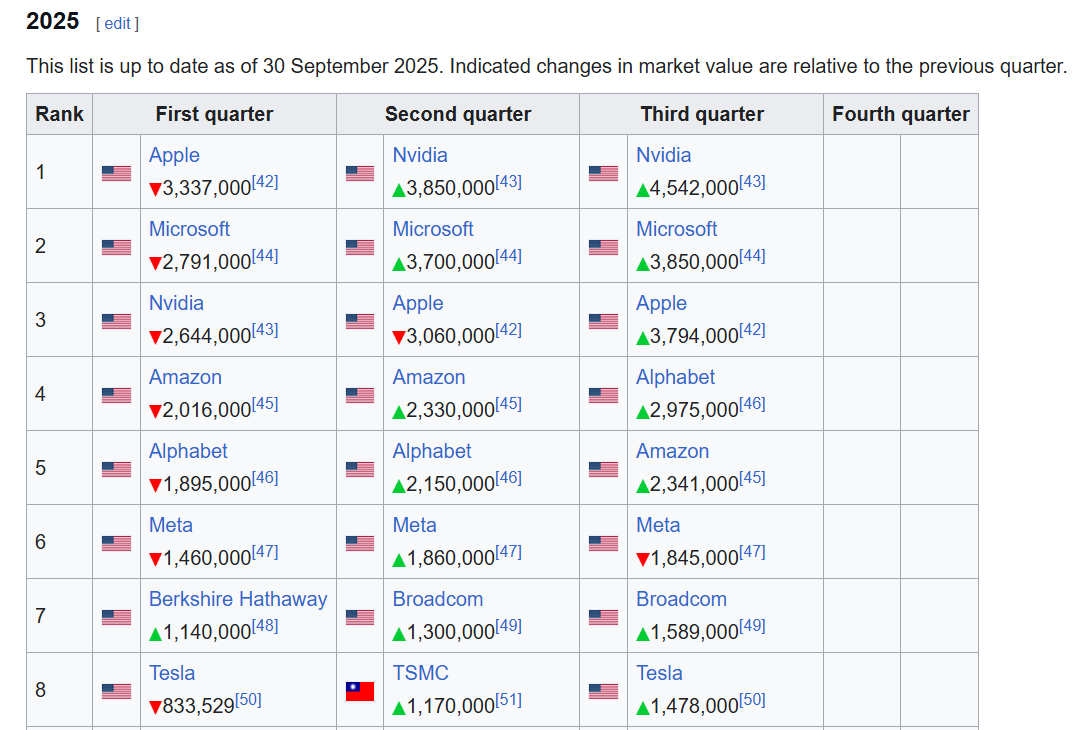Open the Microsoft link in Third quarter column
Screen dimensions: 1082x730
tap(676, 229)
